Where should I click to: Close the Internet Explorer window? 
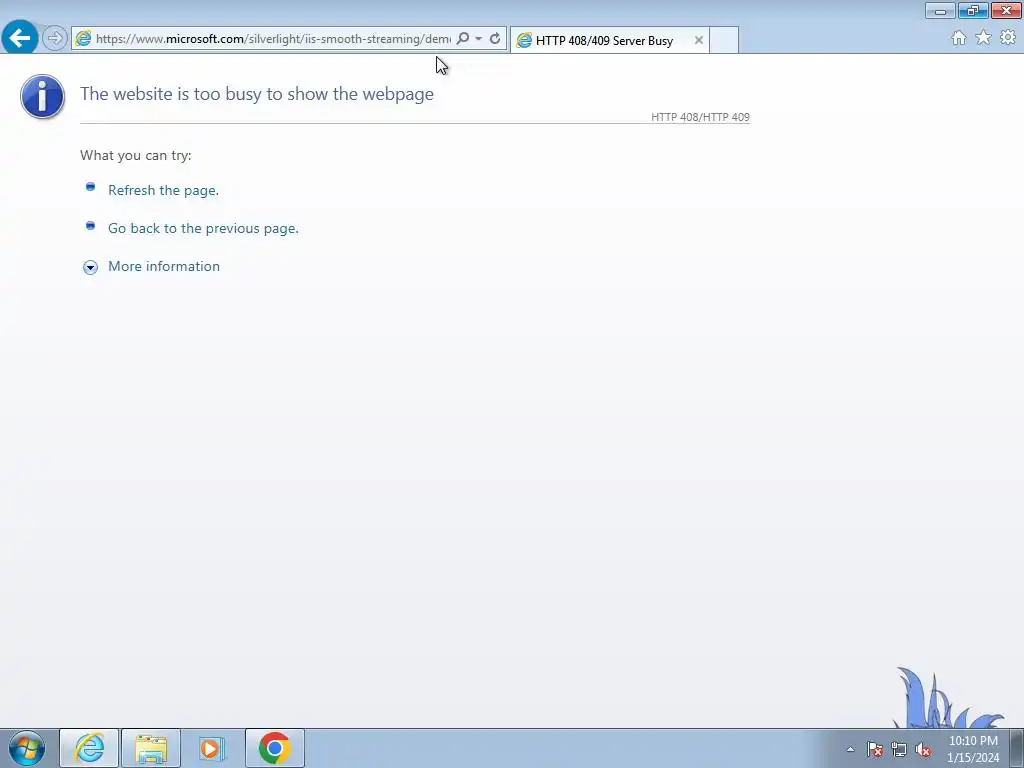1006,10
